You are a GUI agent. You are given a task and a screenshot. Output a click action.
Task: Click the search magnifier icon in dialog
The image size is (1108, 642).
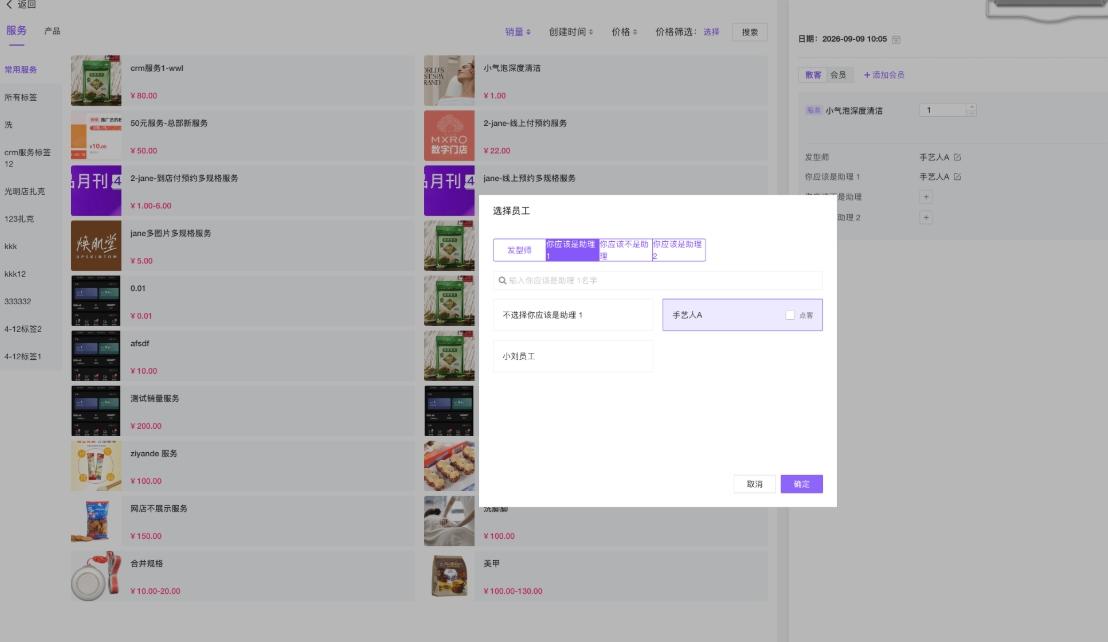[x=502, y=280]
